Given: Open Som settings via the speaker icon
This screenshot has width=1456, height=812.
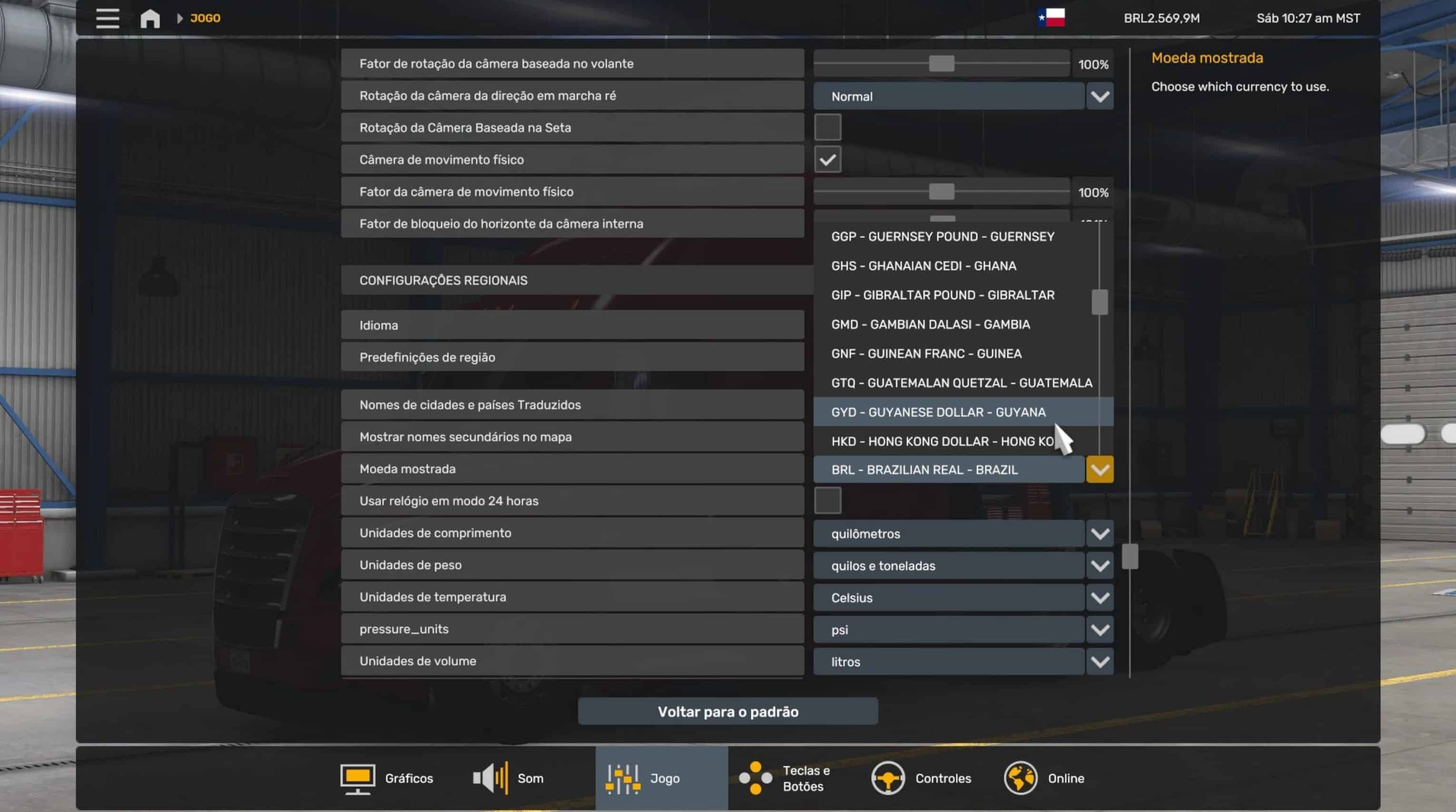Looking at the screenshot, I should coord(490,778).
